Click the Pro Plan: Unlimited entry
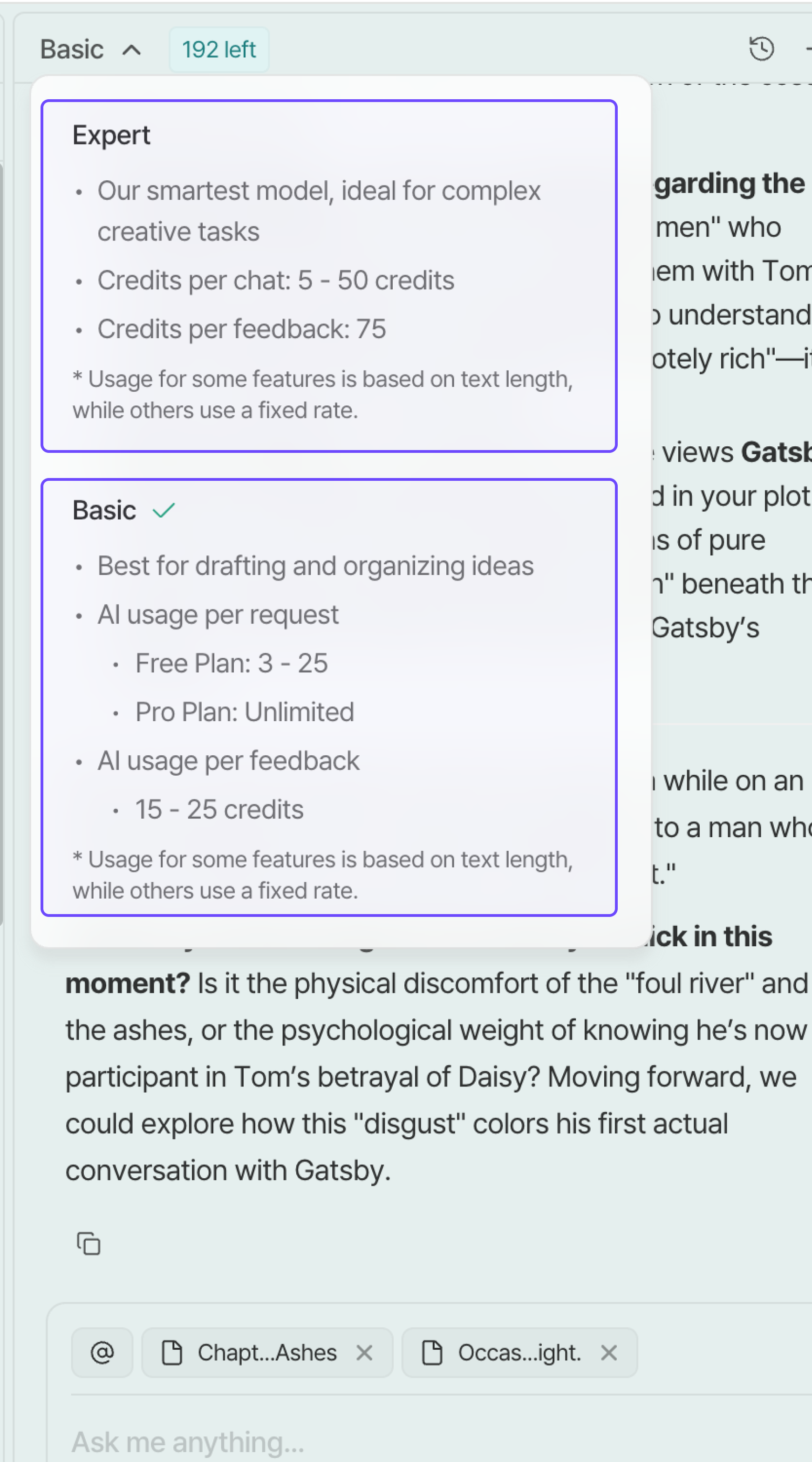Viewport: 812px width, 1462px height. click(x=245, y=712)
